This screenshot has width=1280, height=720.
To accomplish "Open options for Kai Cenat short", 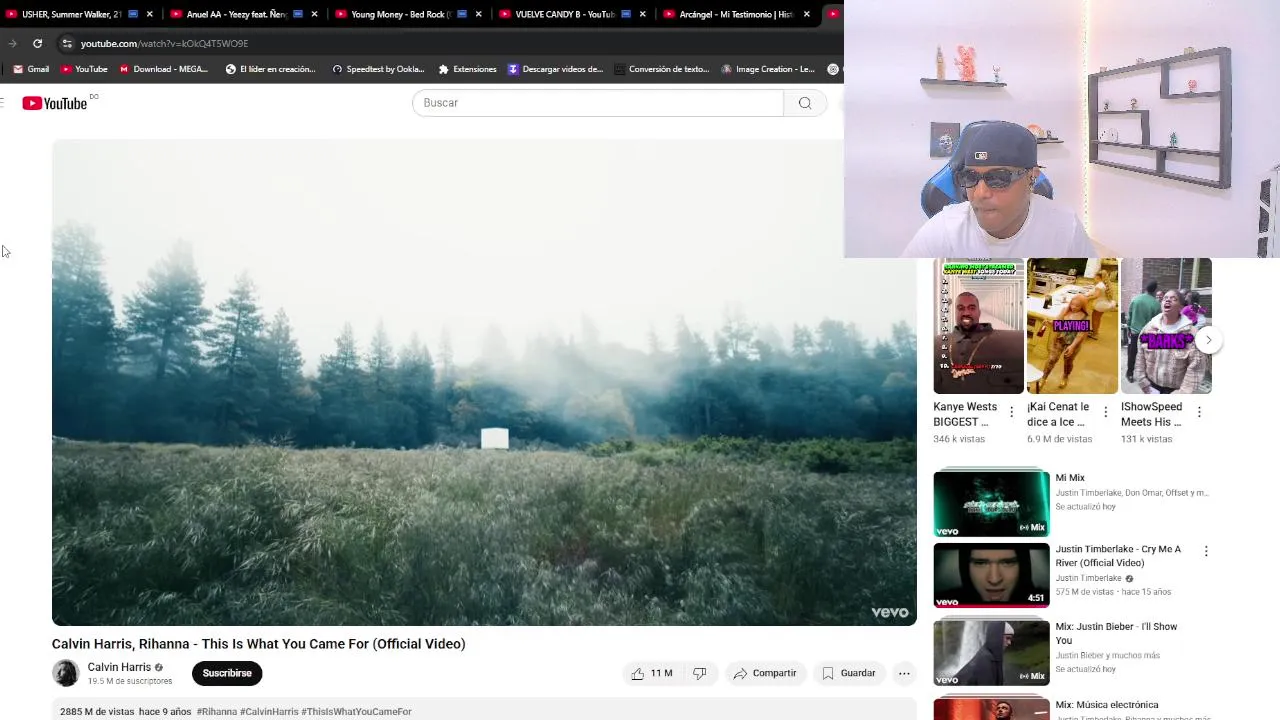I will click(1105, 412).
